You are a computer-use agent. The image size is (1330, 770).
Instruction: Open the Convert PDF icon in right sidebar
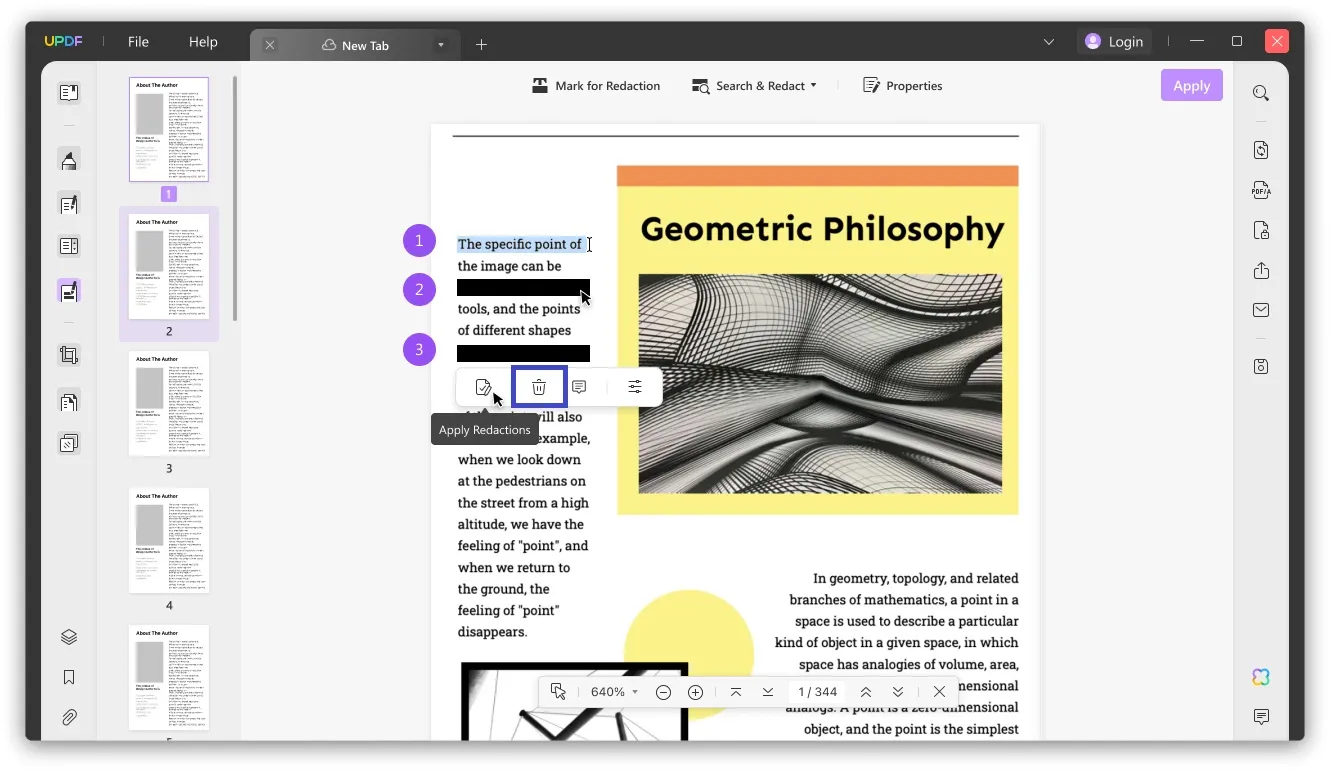click(x=1261, y=150)
